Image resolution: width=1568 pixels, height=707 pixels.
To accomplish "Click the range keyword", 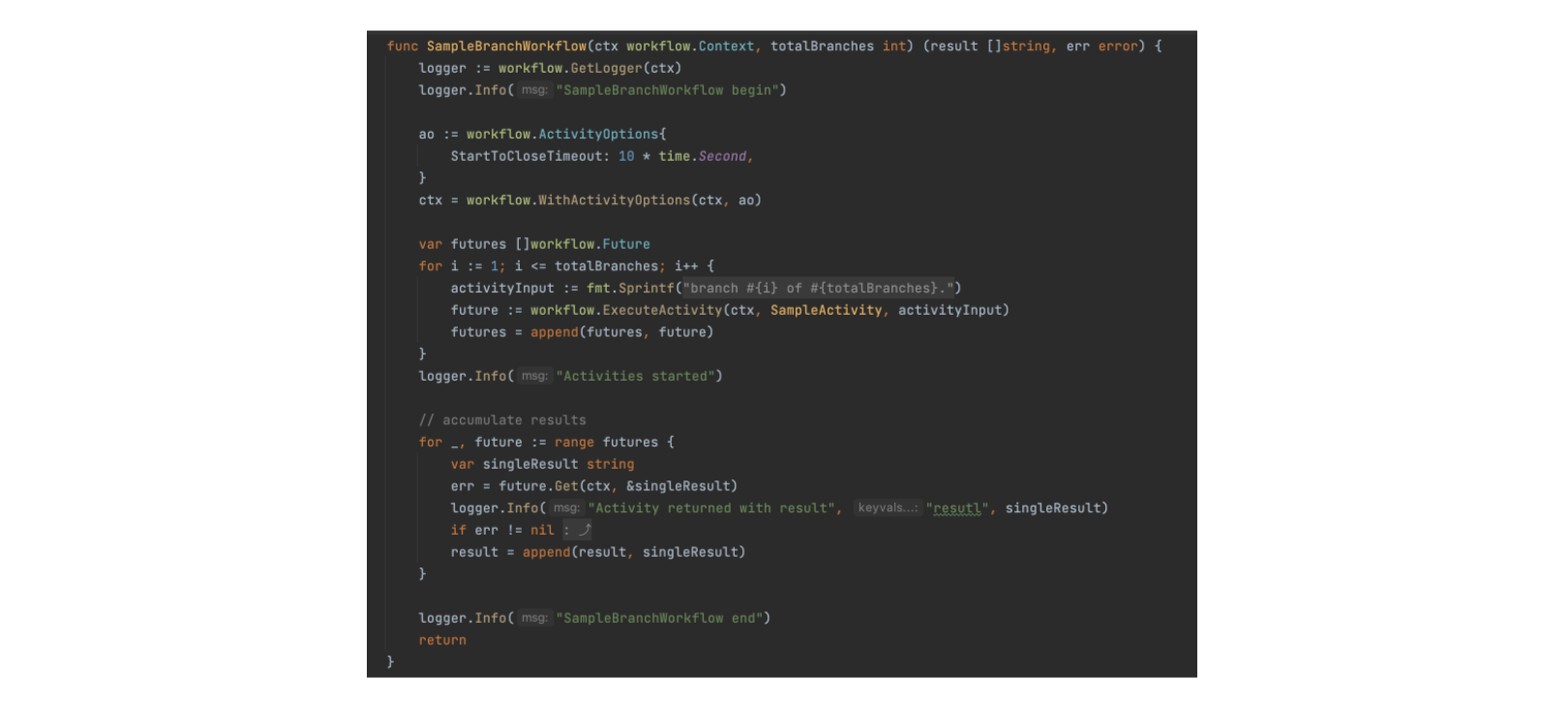I will click(x=574, y=442).
